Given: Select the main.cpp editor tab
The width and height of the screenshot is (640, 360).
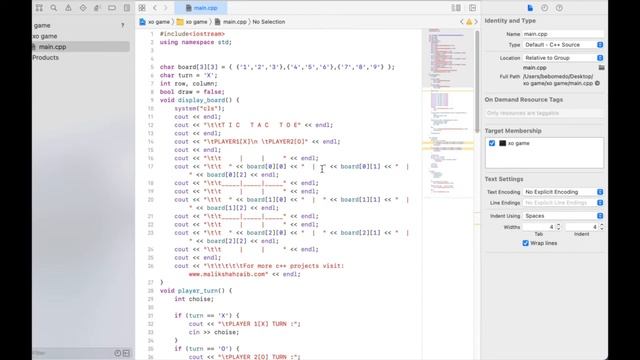Looking at the screenshot, I should (x=201, y=8).
